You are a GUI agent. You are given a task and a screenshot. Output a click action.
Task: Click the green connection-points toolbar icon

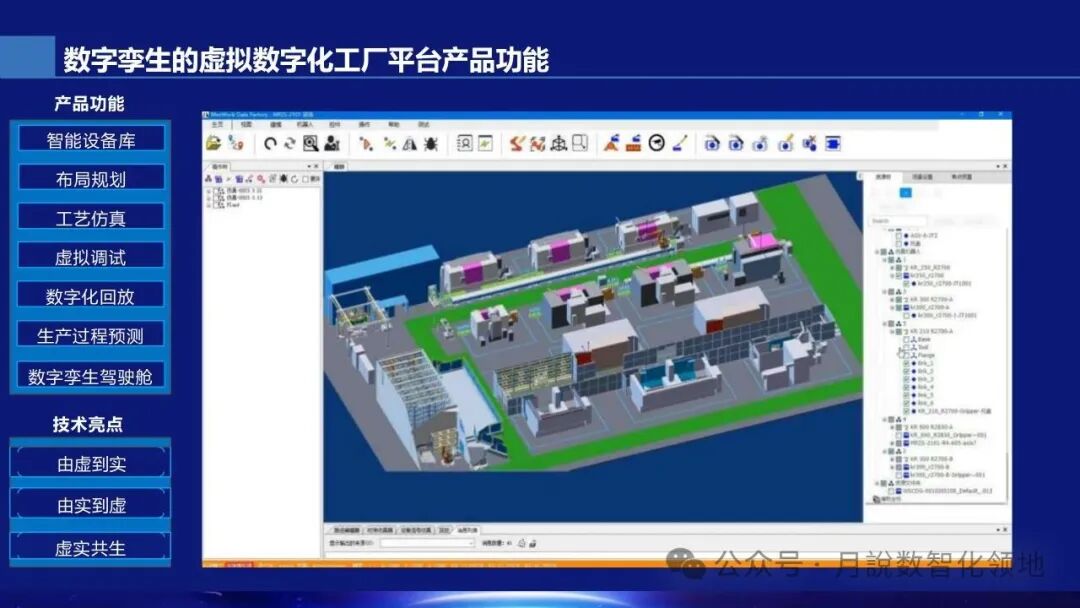pyautogui.click(x=389, y=143)
